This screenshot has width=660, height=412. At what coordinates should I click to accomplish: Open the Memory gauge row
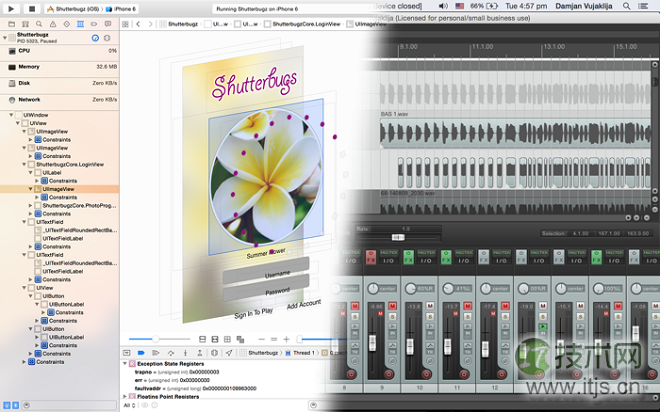coord(59,67)
